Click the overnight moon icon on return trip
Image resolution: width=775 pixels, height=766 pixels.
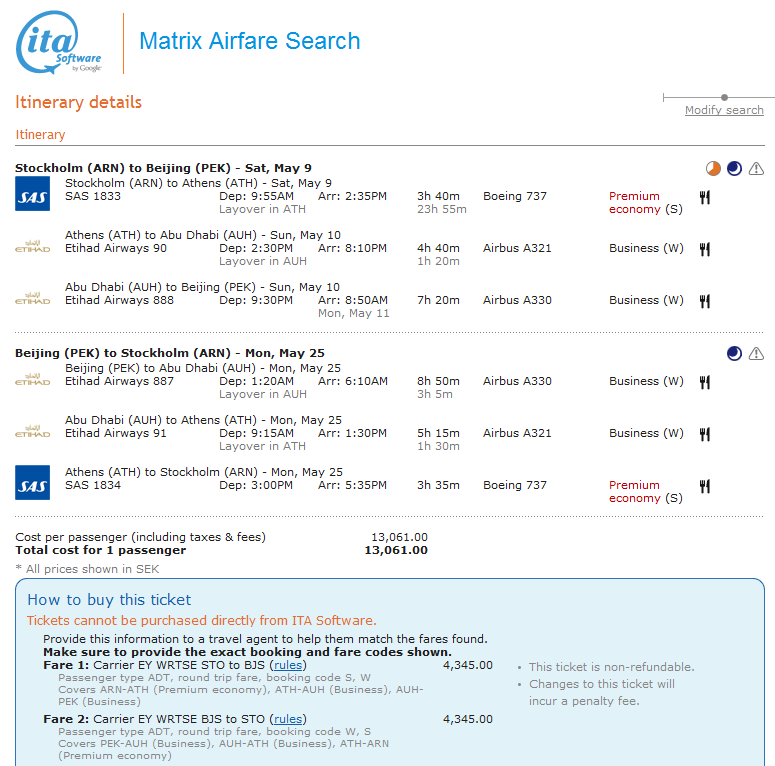(x=734, y=353)
